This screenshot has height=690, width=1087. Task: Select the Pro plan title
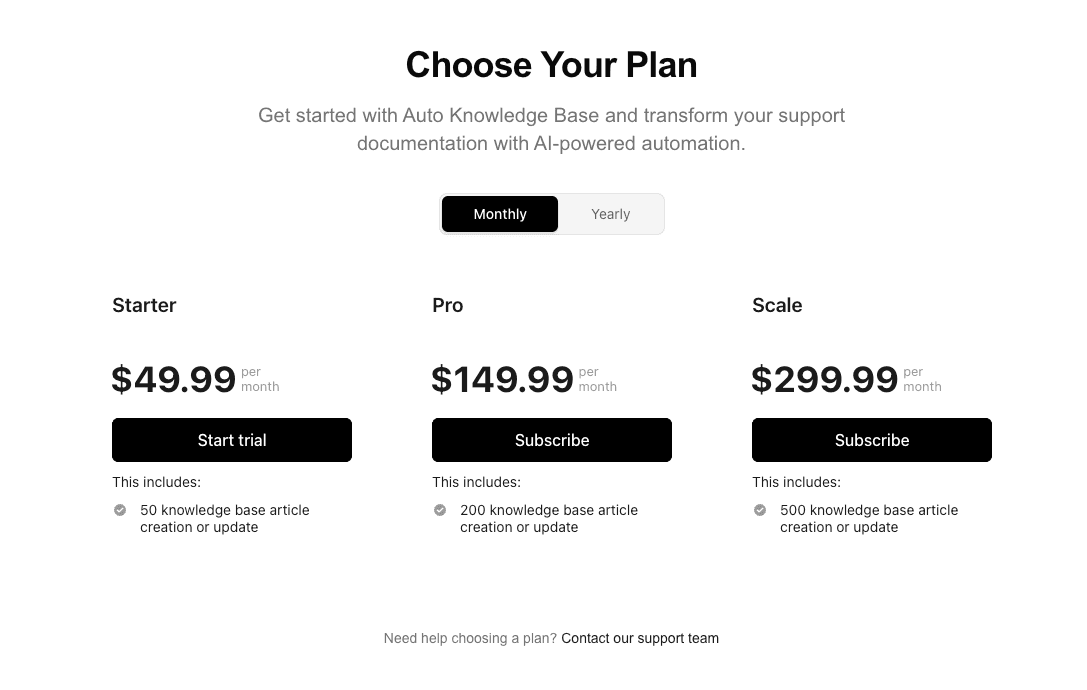coord(447,305)
